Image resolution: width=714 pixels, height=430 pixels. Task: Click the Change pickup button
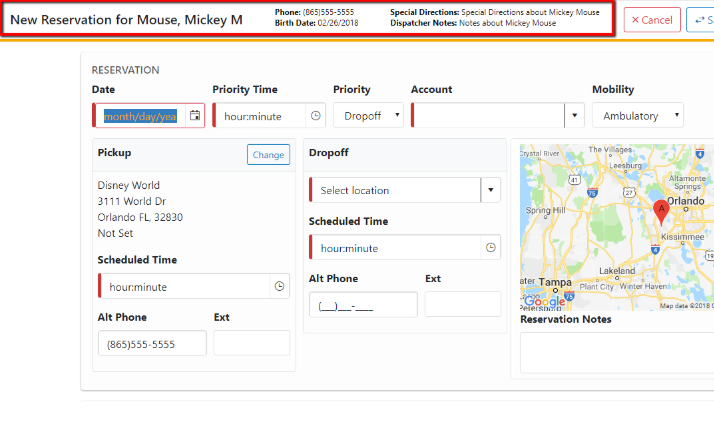[x=268, y=154]
